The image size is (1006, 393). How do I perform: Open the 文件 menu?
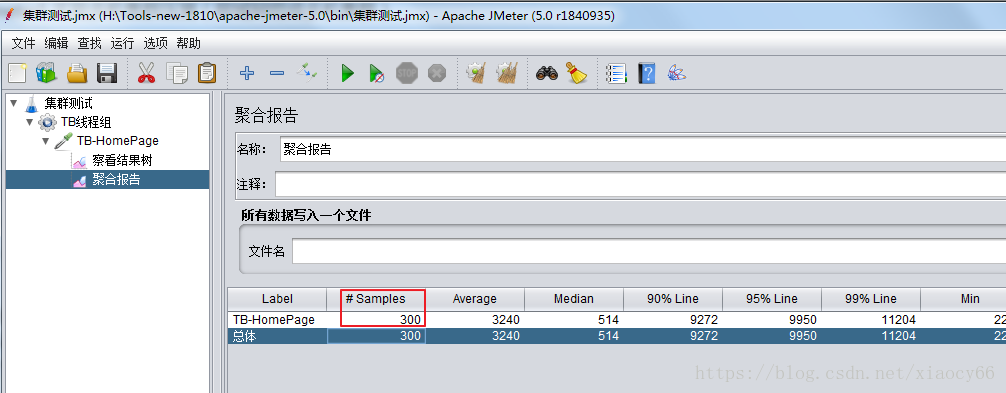[x=24, y=43]
